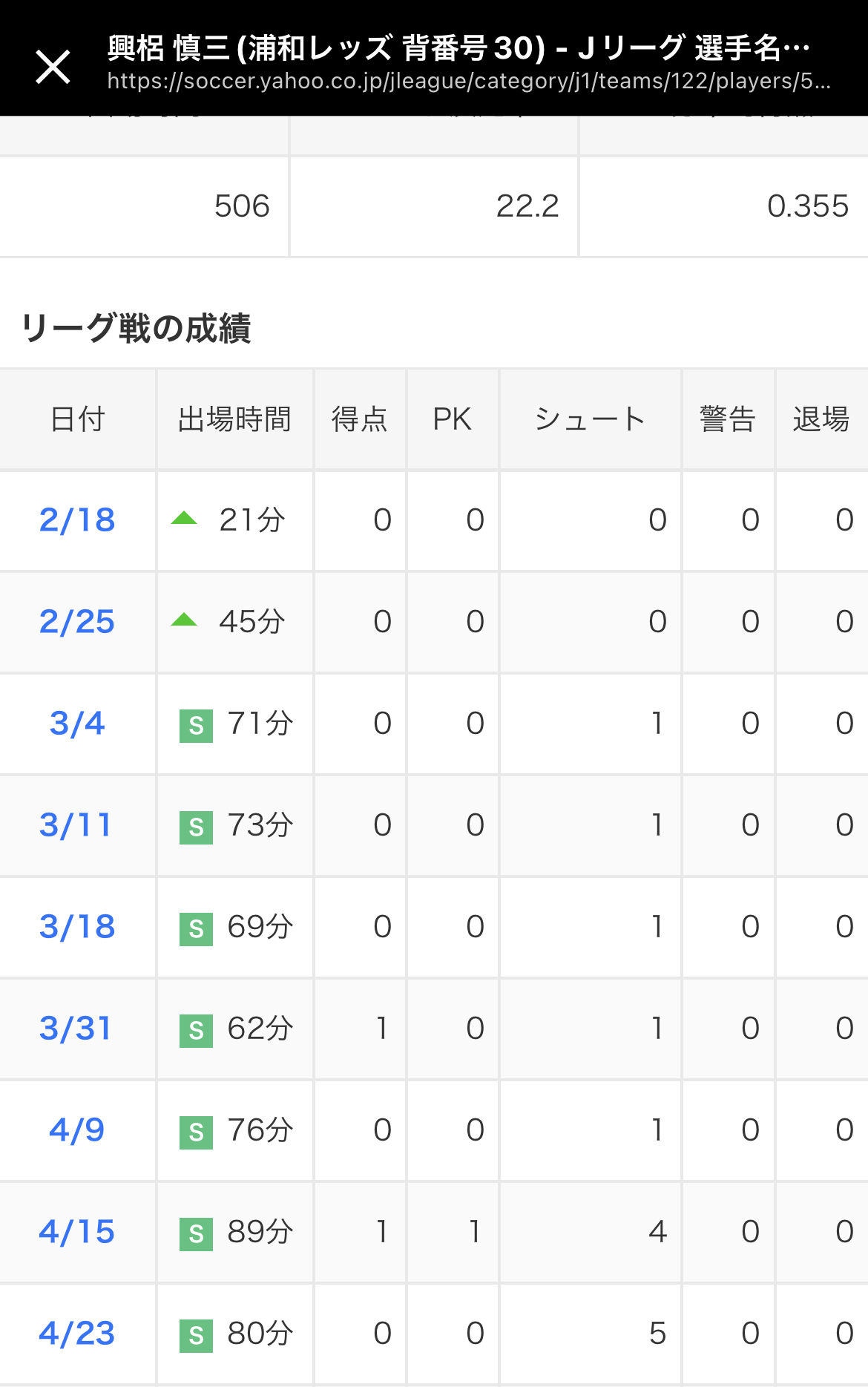The width and height of the screenshot is (868, 1387).
Task: Click the シュート column header
Action: [590, 419]
